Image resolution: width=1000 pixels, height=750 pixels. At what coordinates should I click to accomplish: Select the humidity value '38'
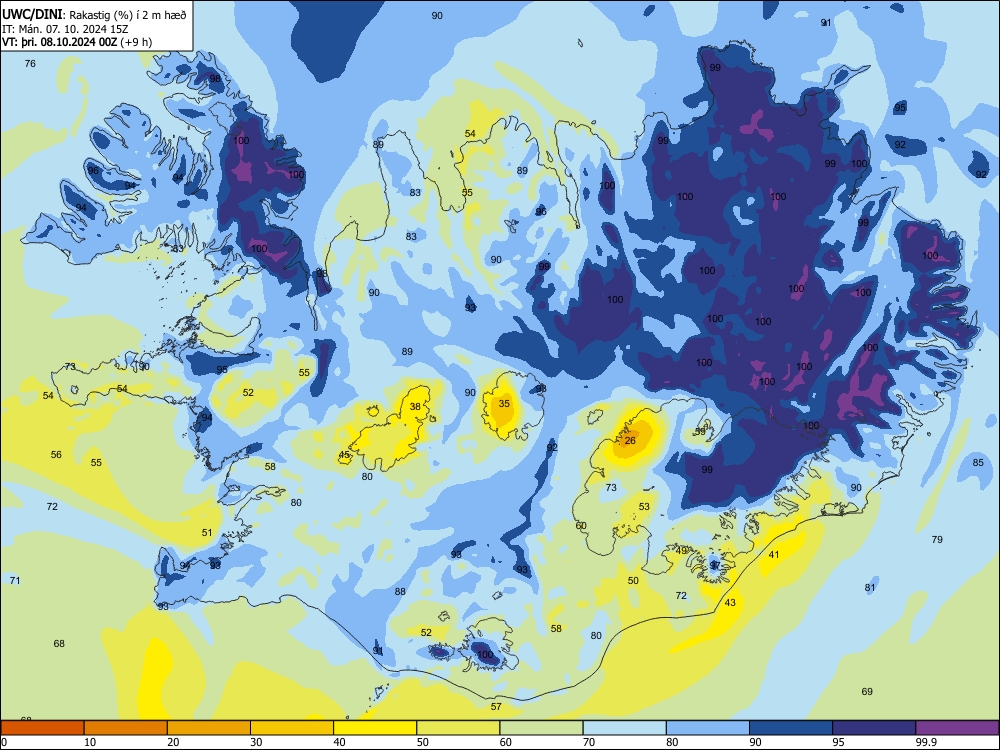coord(415,407)
